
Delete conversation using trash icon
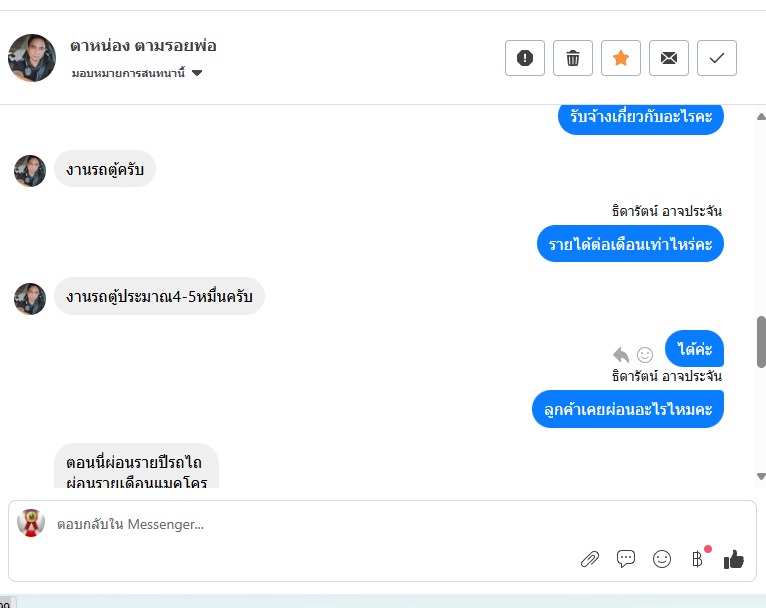[x=573, y=58]
